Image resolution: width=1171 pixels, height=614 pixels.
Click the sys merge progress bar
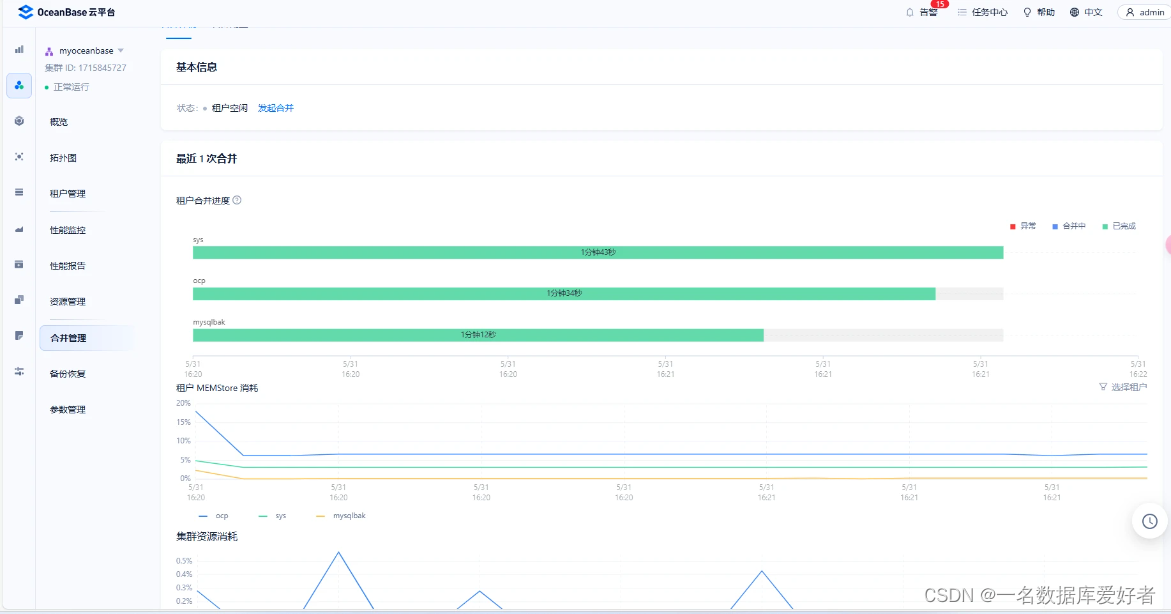(597, 252)
